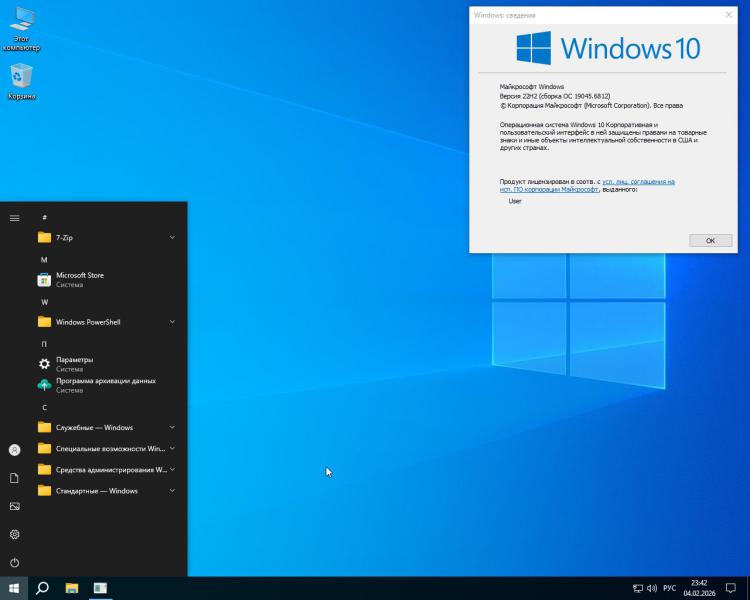Screen dimensions: 750x600
Task: Open Корзина on the desktop
Action: coord(21,81)
